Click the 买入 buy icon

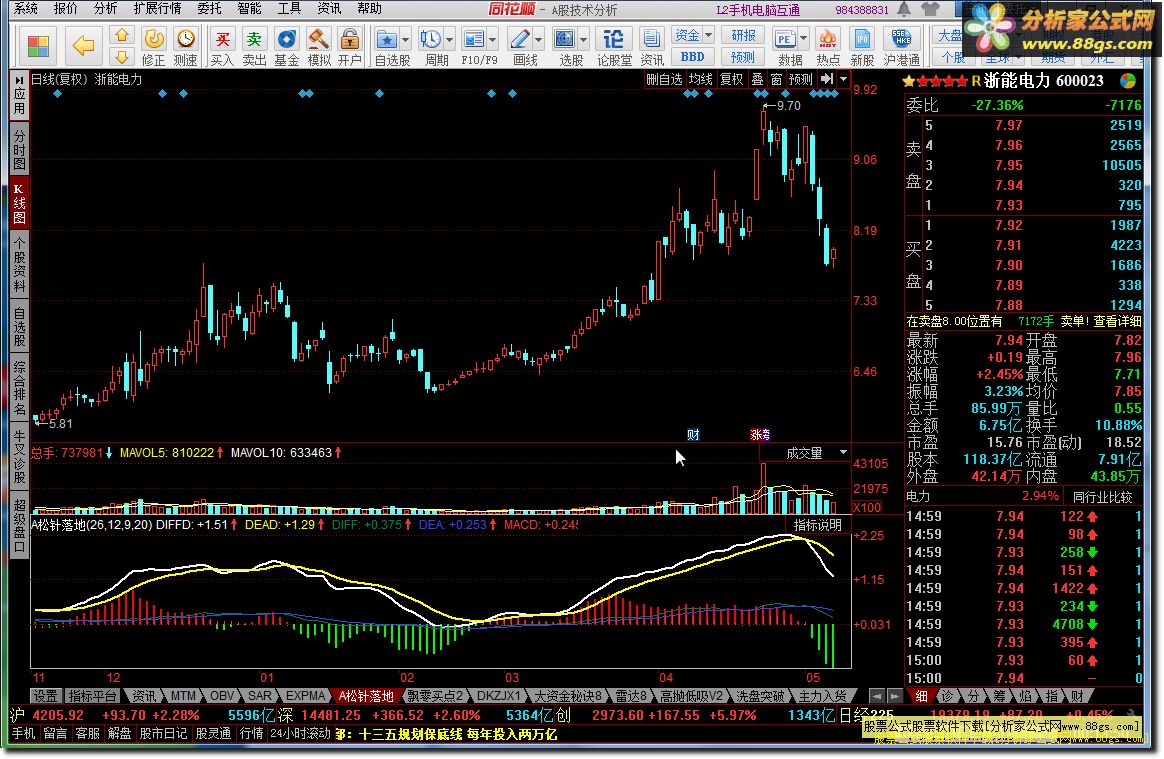coord(222,46)
